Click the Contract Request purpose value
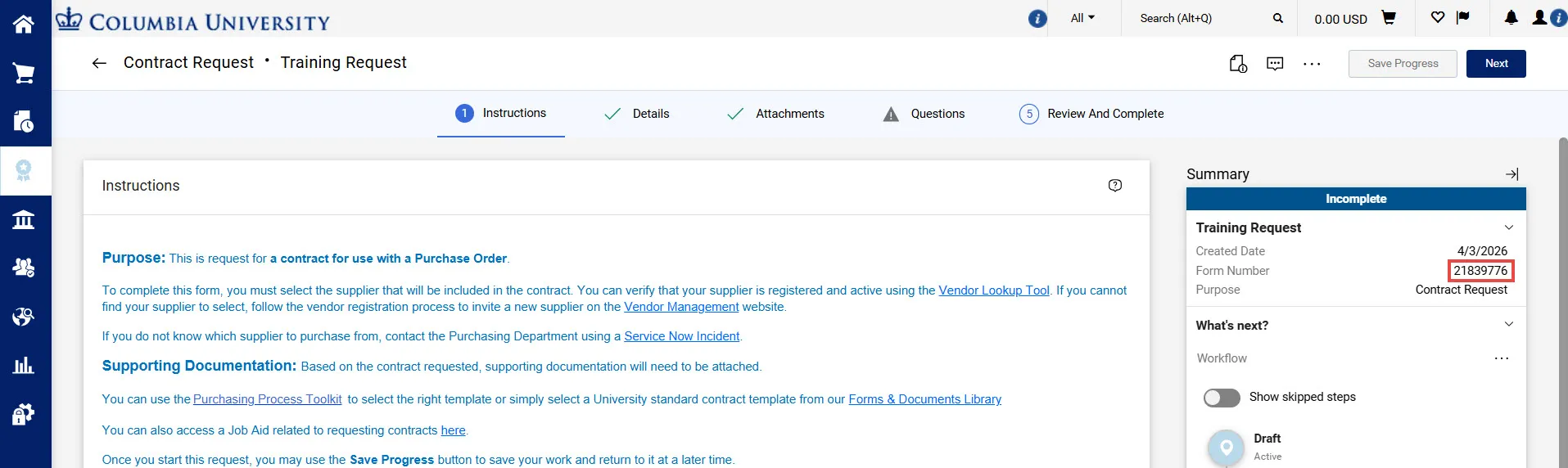 point(1461,290)
